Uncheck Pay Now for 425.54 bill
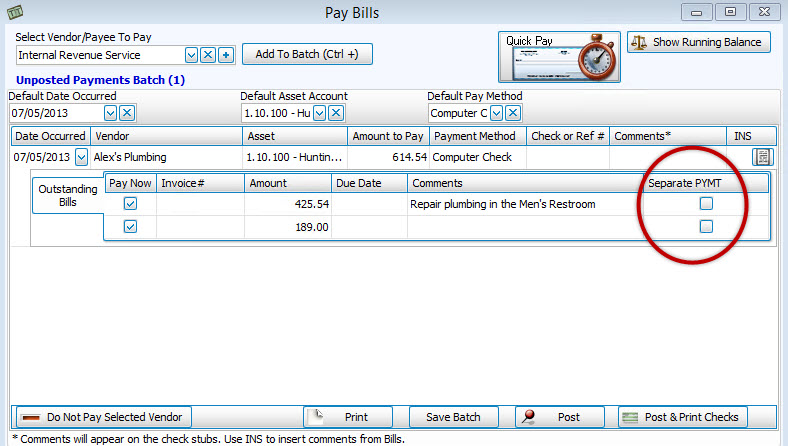788x446 pixels. click(x=130, y=204)
